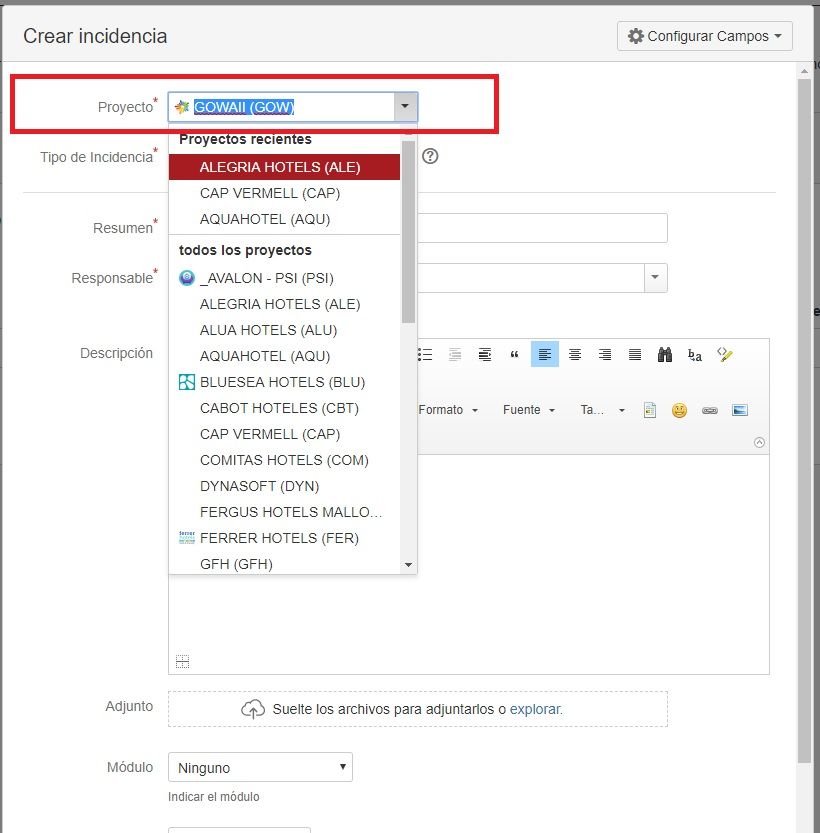The image size is (820, 833).
Task: Select highlighted ALEGRIA HOTELS (ALE) recent project
Action: 284,167
